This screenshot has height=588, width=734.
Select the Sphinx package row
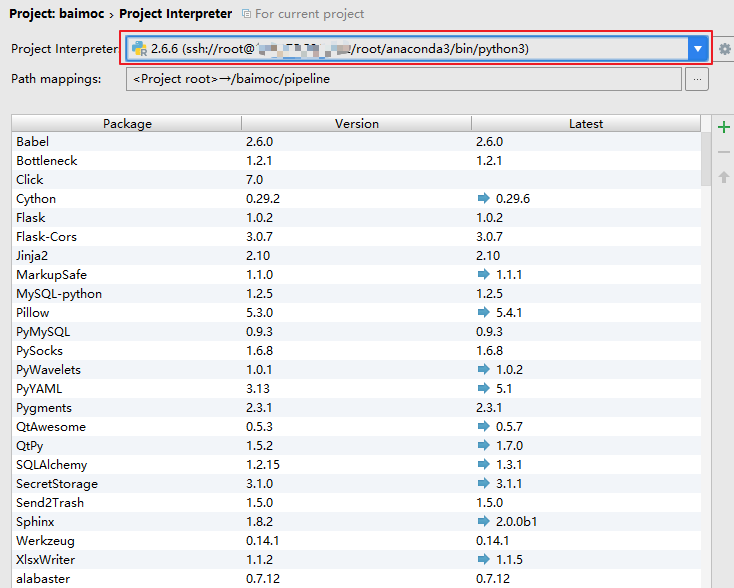tap(356, 522)
